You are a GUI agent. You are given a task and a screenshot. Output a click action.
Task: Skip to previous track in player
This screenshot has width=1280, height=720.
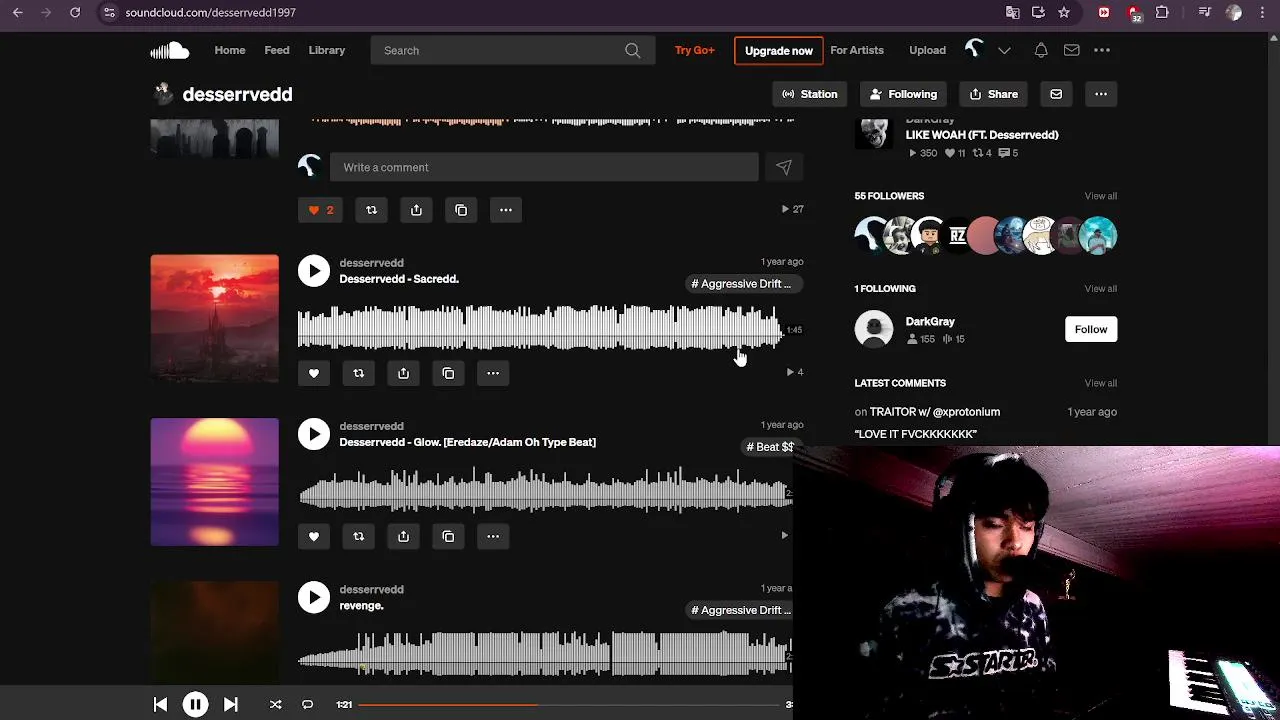[160, 705]
